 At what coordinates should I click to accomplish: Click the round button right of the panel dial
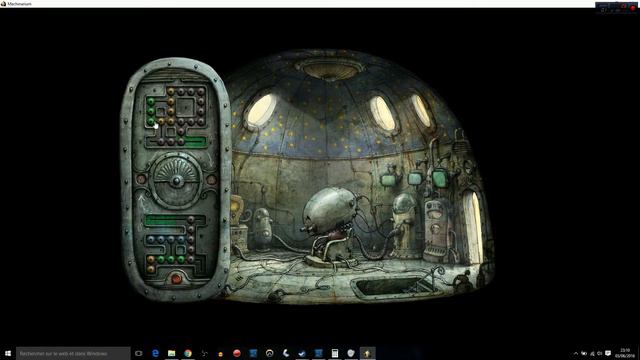[x=211, y=179]
